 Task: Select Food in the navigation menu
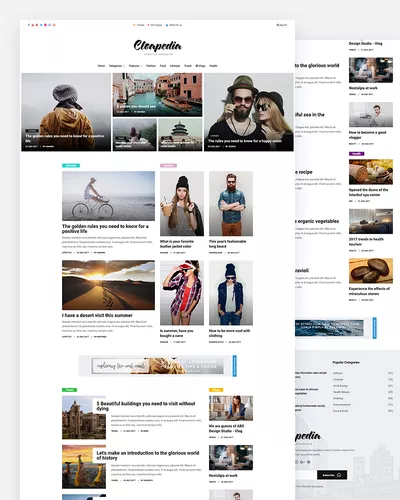(x=163, y=66)
